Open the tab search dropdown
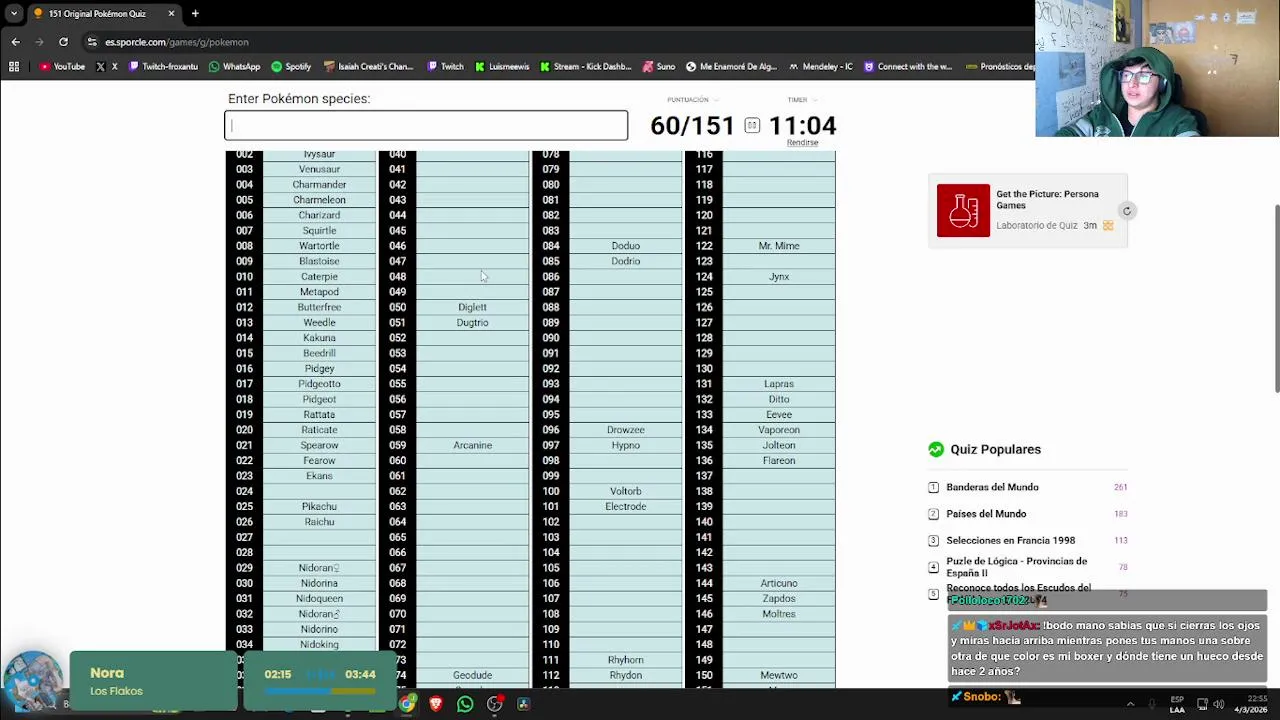1280x720 pixels. (14, 14)
